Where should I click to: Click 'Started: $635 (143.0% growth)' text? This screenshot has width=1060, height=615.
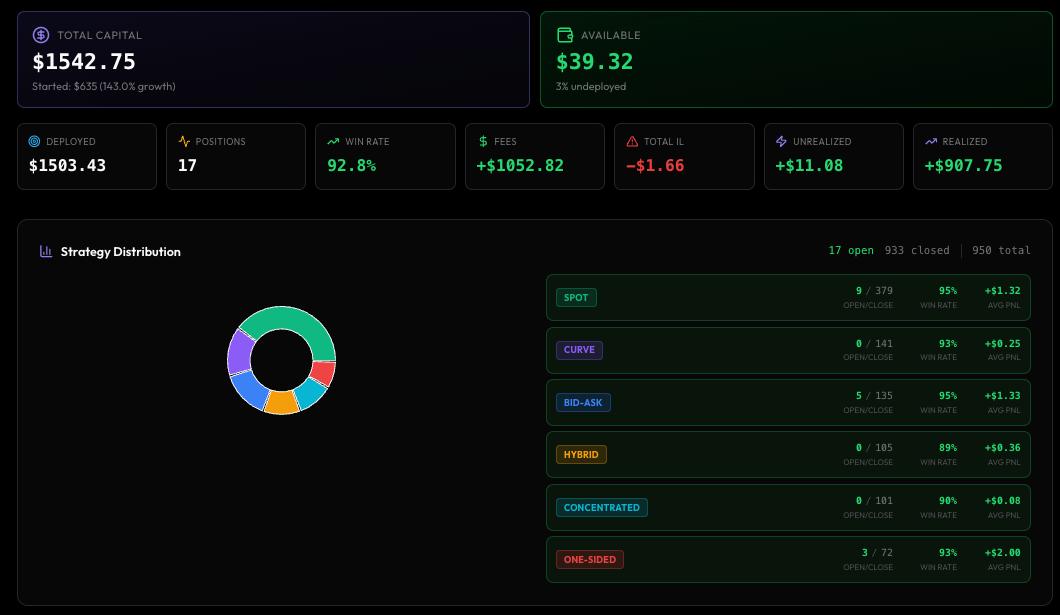click(x=103, y=87)
